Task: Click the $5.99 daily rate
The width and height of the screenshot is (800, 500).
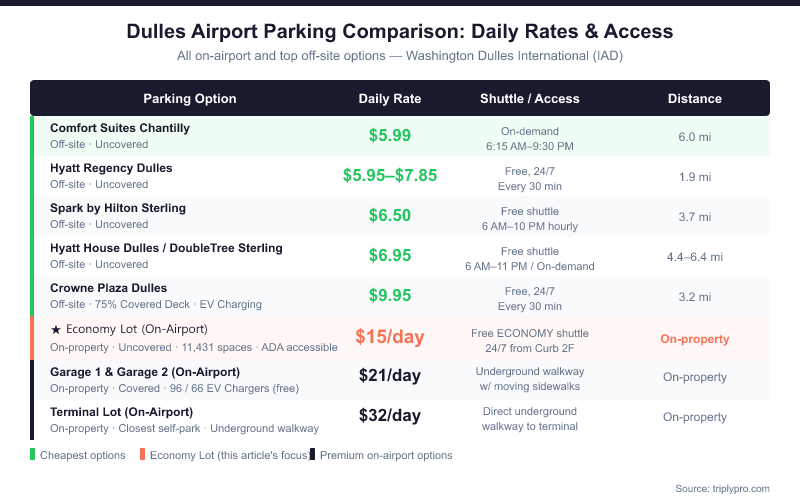Action: (390, 135)
